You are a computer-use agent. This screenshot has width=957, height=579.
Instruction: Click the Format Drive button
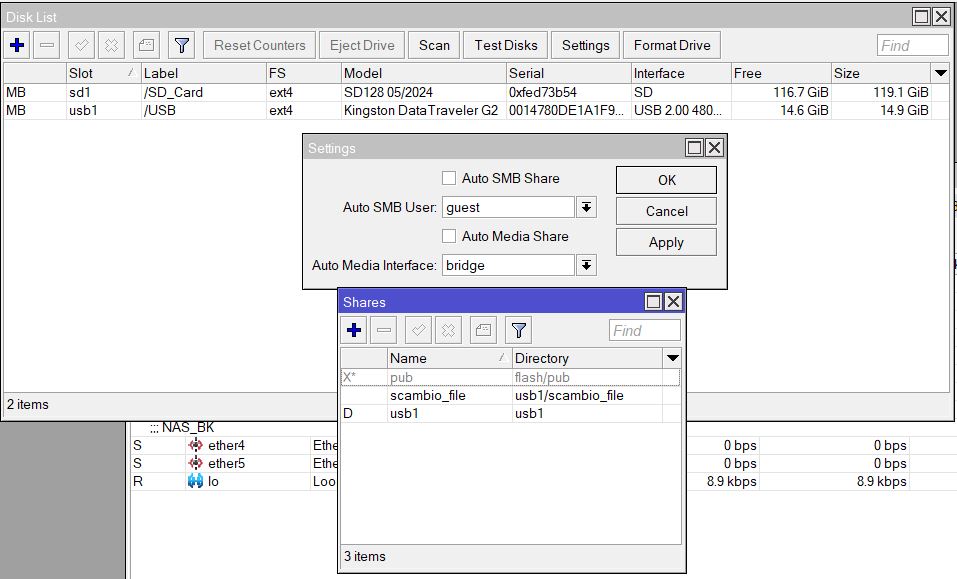(x=672, y=45)
